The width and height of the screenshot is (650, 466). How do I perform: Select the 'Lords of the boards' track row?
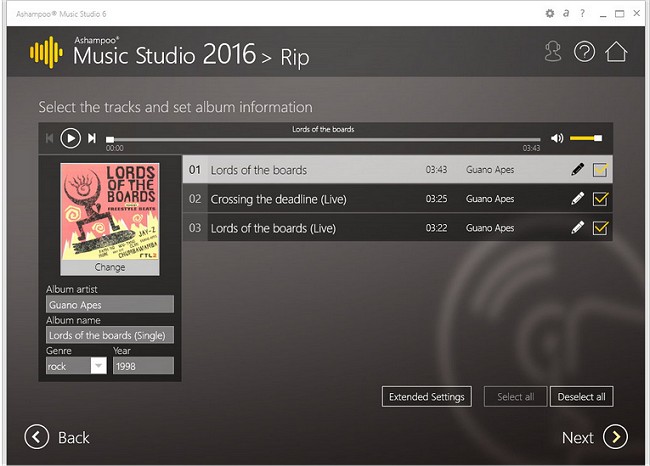(x=397, y=170)
